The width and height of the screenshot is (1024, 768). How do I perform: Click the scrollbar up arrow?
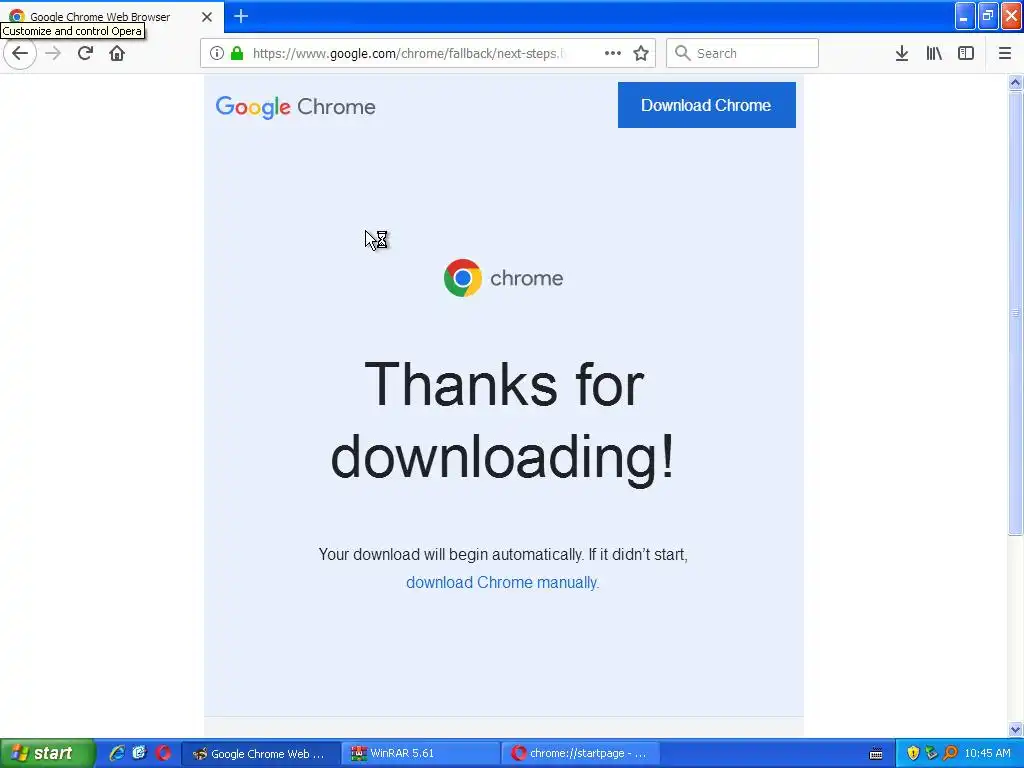1016,82
